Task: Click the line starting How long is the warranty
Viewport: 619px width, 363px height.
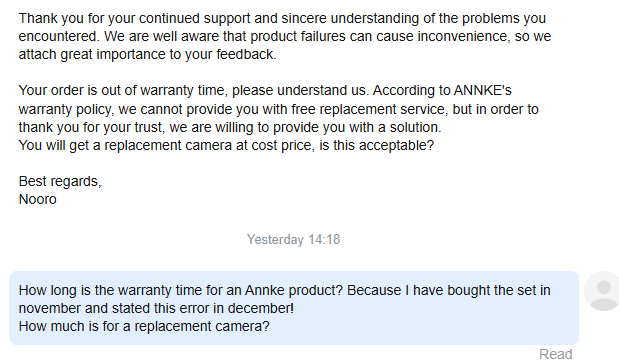Action: 285,290
